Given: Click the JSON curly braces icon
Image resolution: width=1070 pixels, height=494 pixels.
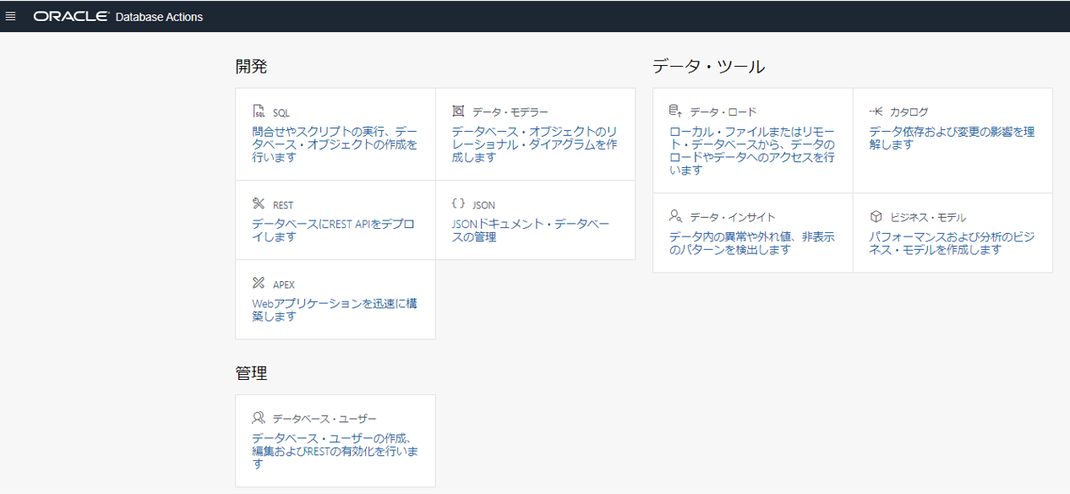Looking at the screenshot, I should click(459, 203).
